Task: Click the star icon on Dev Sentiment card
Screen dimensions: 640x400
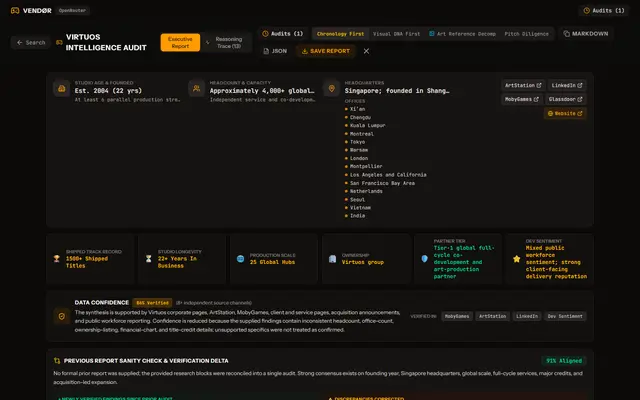Action: click(516, 259)
